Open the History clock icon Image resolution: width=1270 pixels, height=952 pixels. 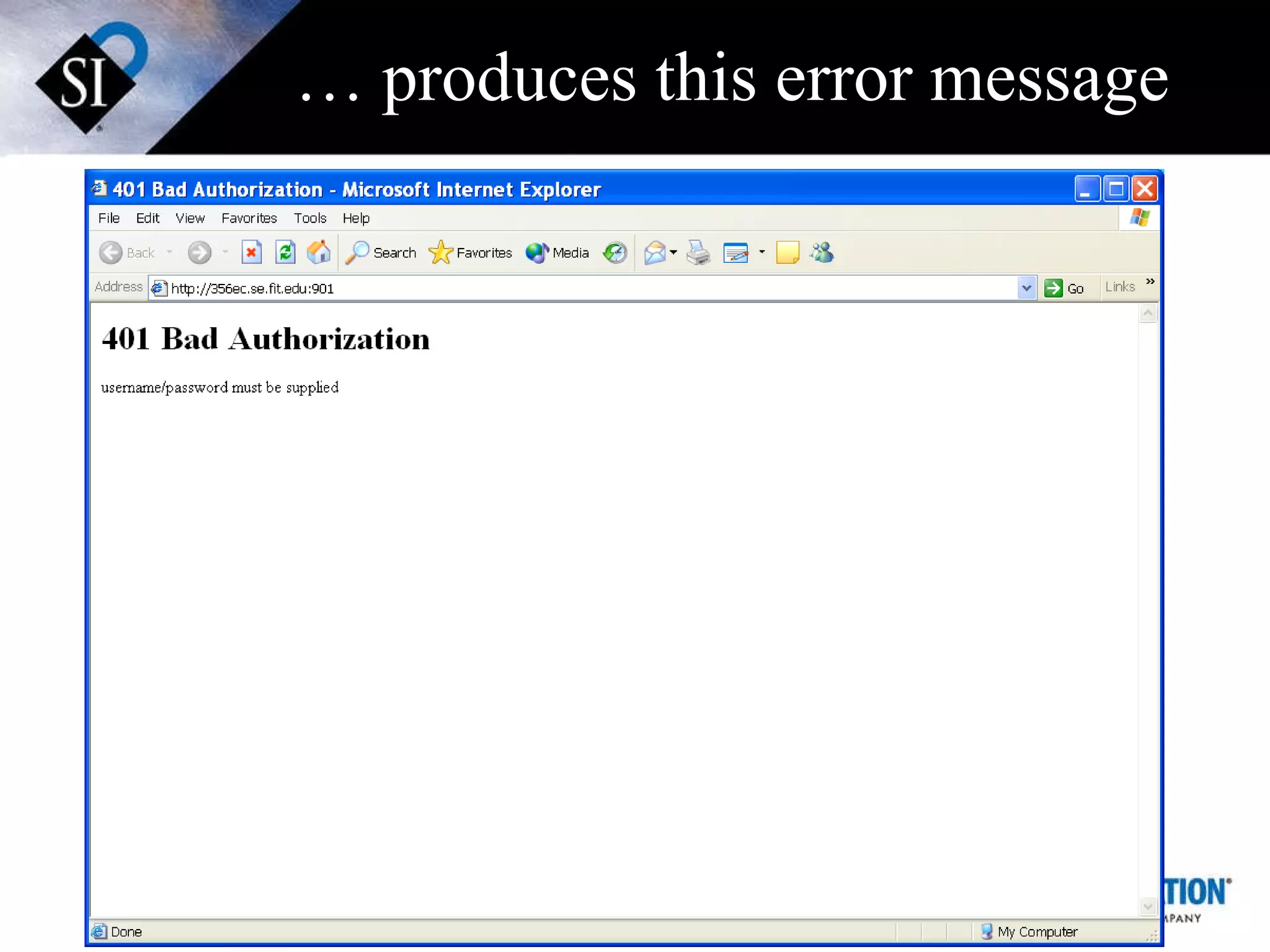(615, 252)
